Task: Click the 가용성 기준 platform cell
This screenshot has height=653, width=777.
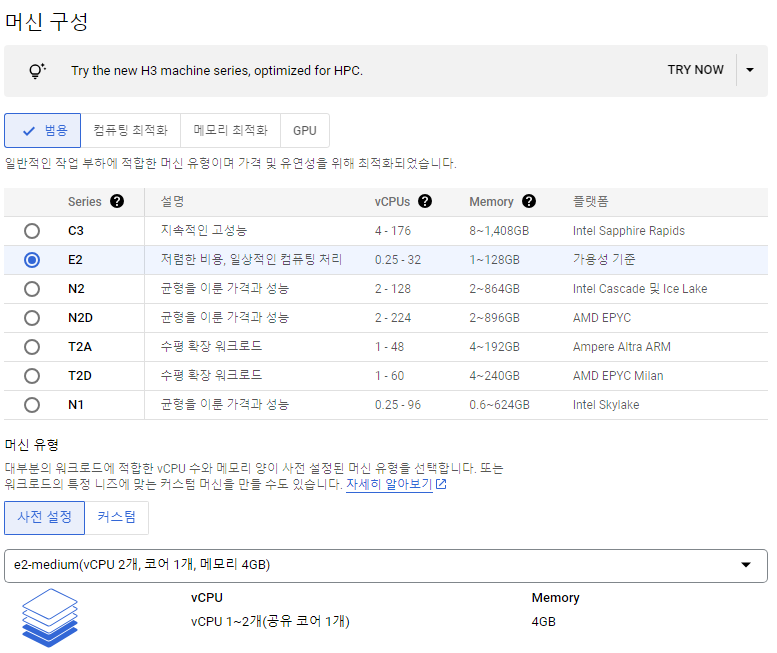Action: (604, 260)
